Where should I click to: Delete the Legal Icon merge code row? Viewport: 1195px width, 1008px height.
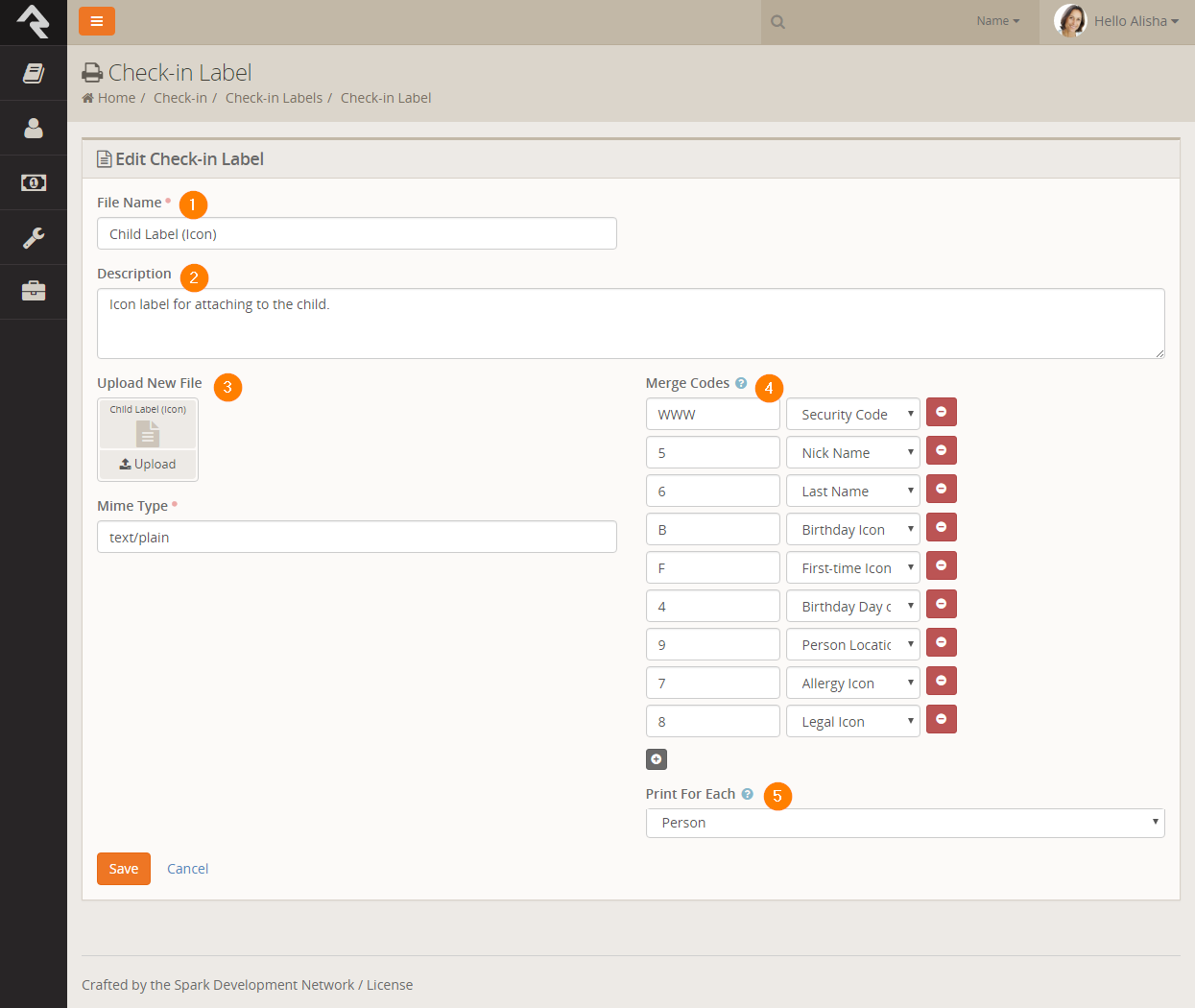click(941, 720)
